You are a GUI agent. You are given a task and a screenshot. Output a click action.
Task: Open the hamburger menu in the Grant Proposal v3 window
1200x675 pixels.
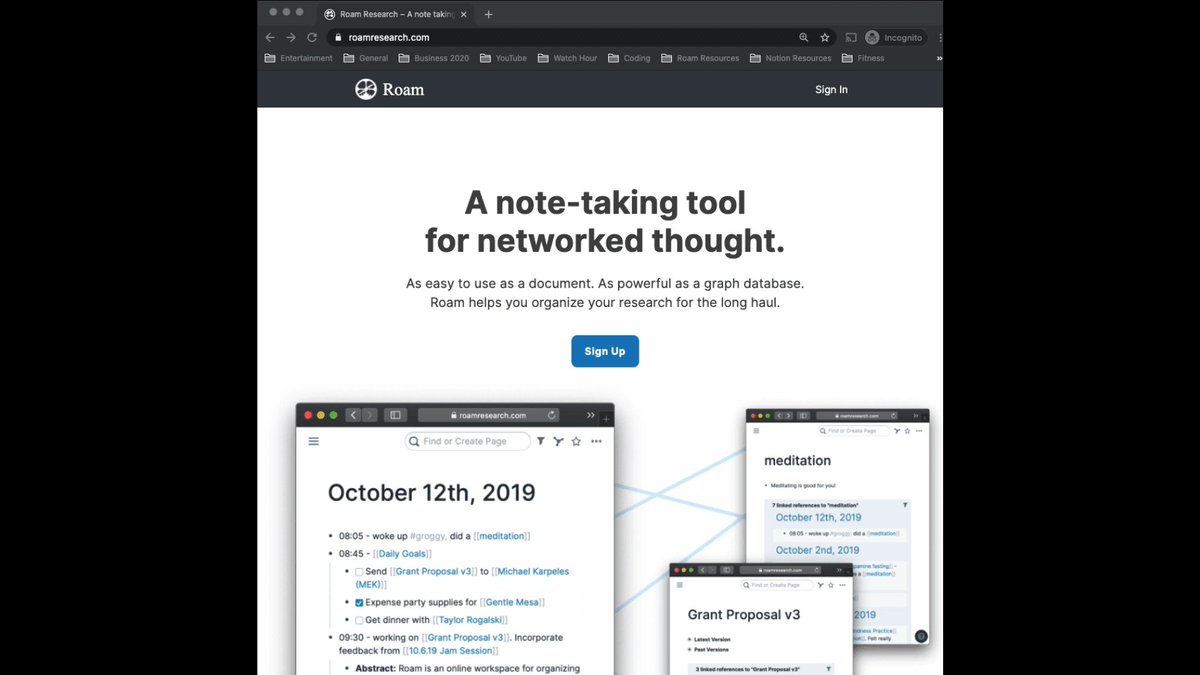[680, 585]
